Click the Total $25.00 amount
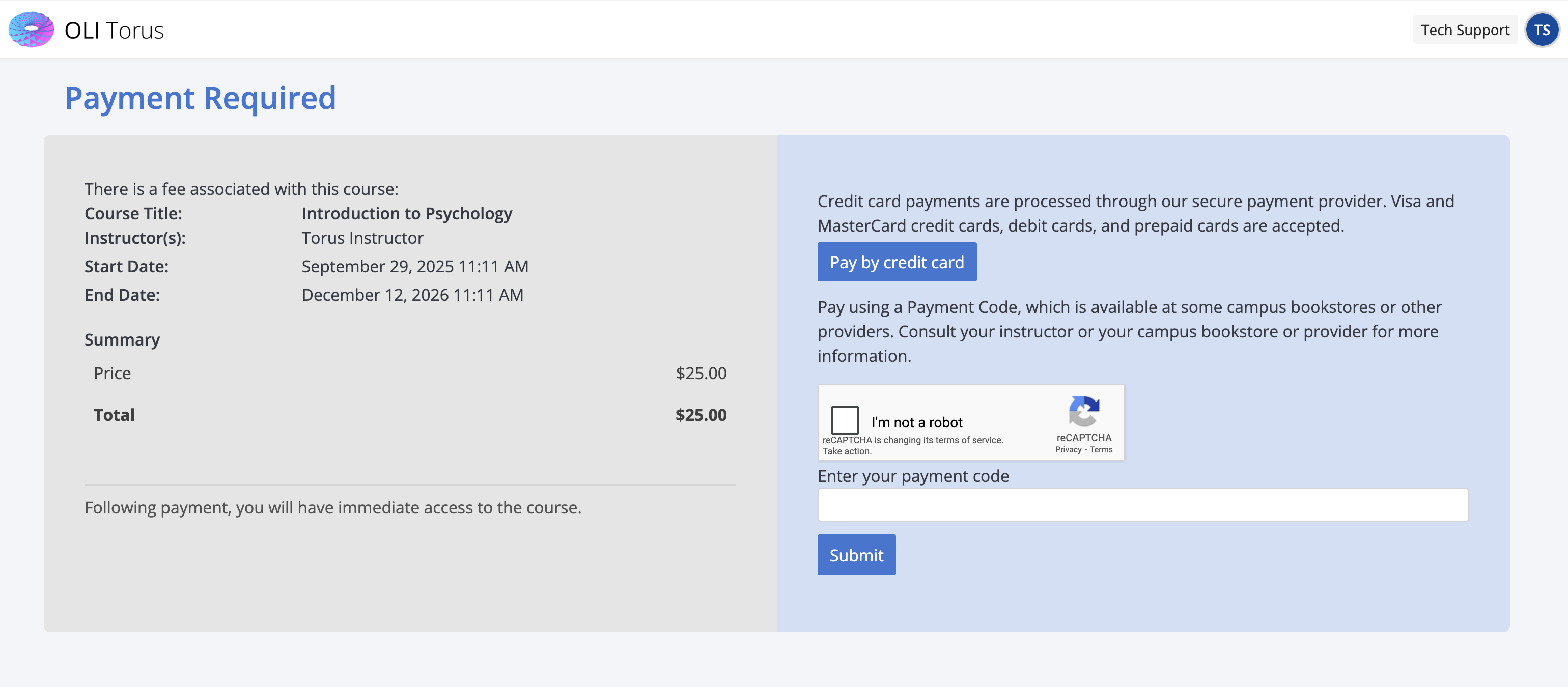Viewport: 1568px width, 687px height. [701, 415]
